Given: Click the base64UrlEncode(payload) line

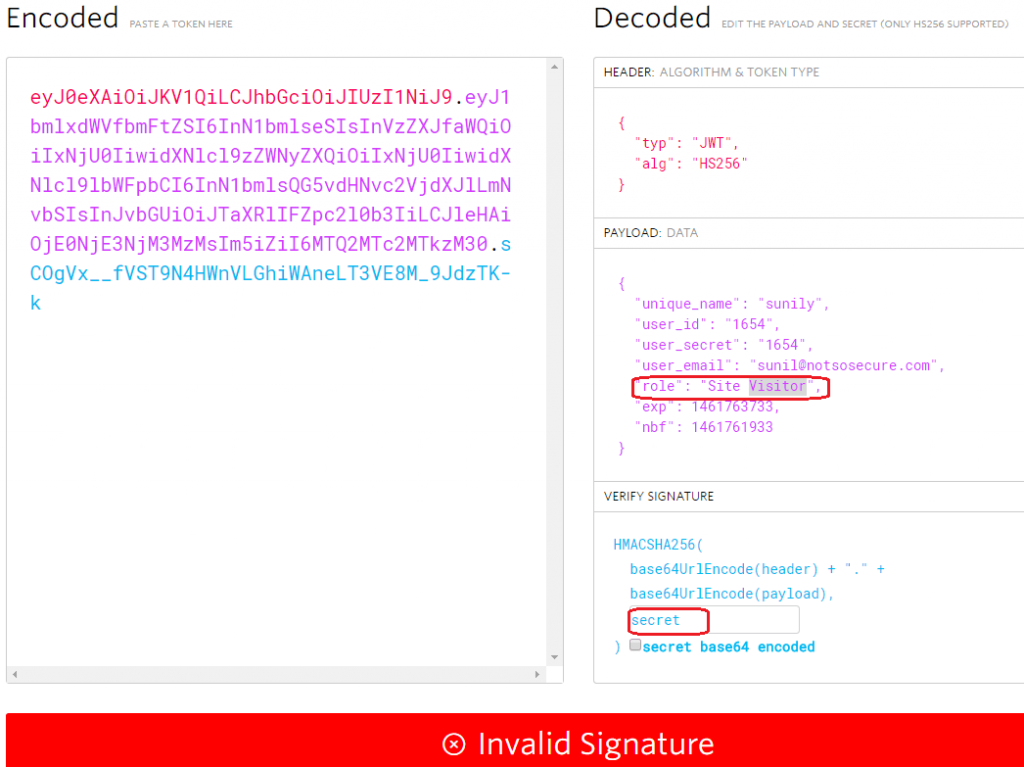Looking at the screenshot, I should 731,593.
